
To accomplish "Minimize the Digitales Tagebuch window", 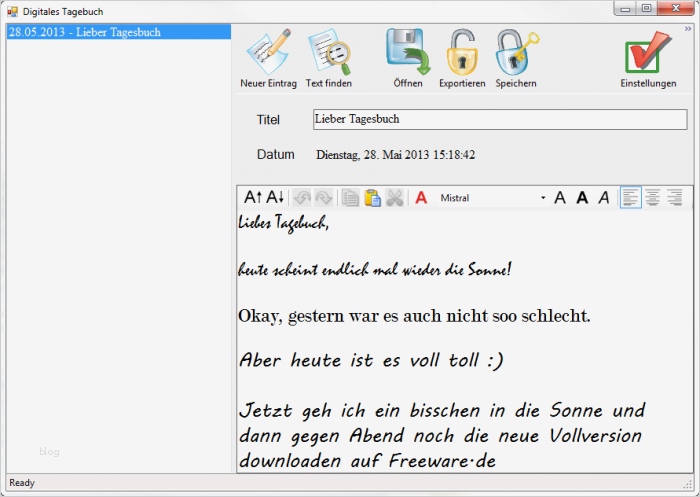I will point(625,9).
